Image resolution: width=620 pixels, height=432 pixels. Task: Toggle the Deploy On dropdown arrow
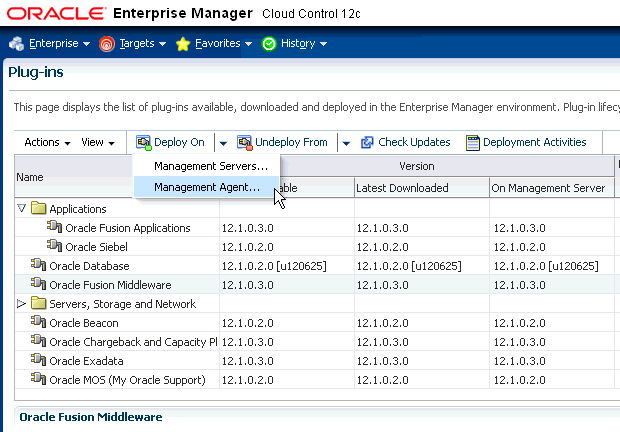pos(223,143)
